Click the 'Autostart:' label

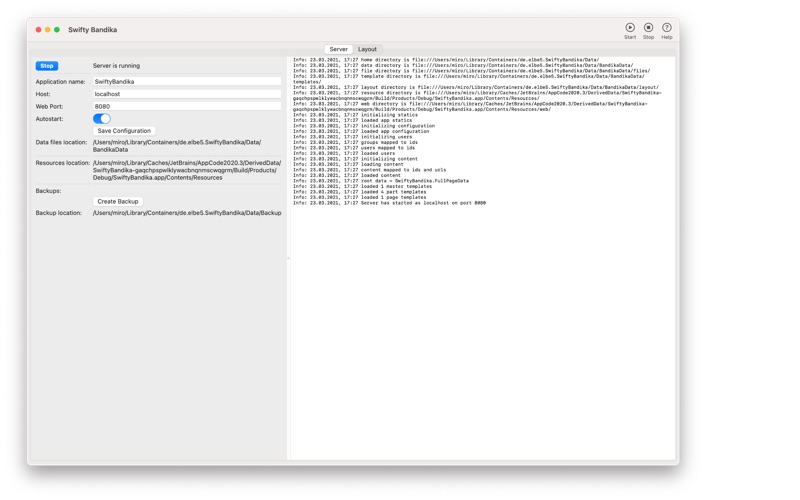[49, 119]
